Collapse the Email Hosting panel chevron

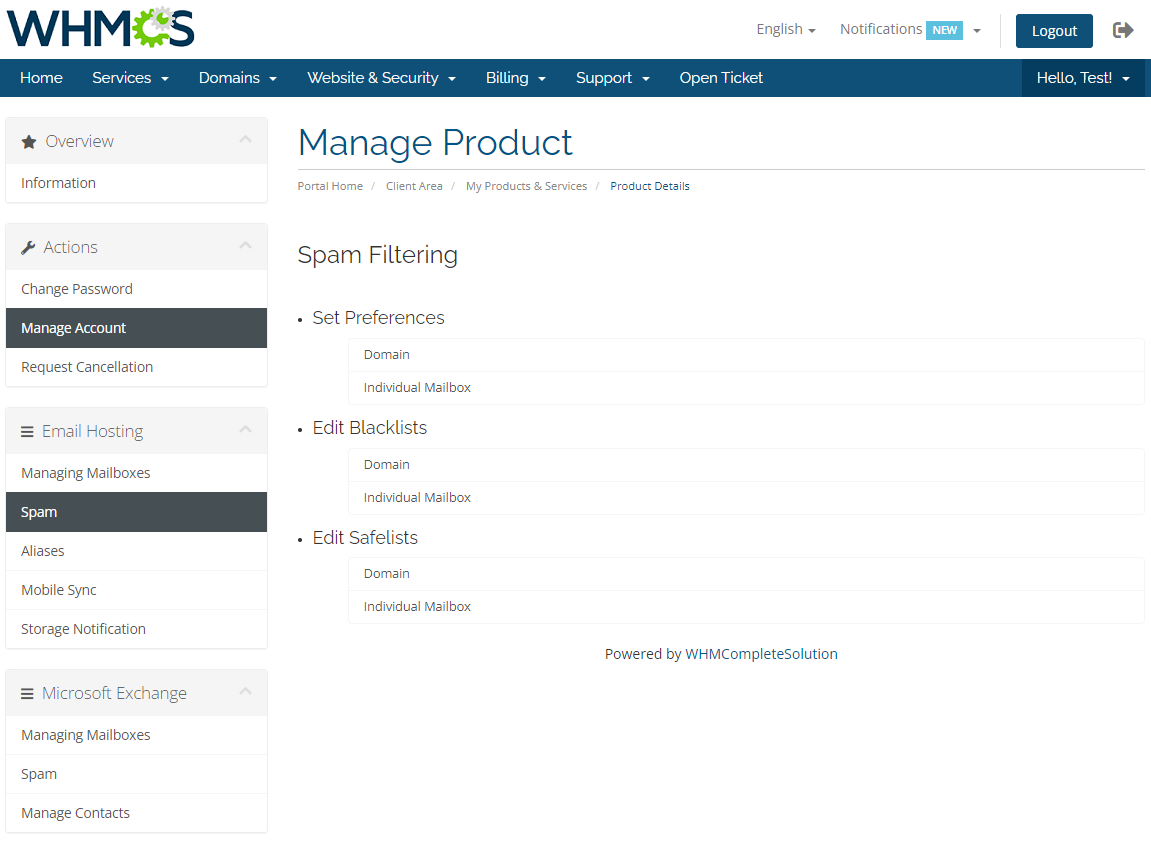(x=245, y=430)
